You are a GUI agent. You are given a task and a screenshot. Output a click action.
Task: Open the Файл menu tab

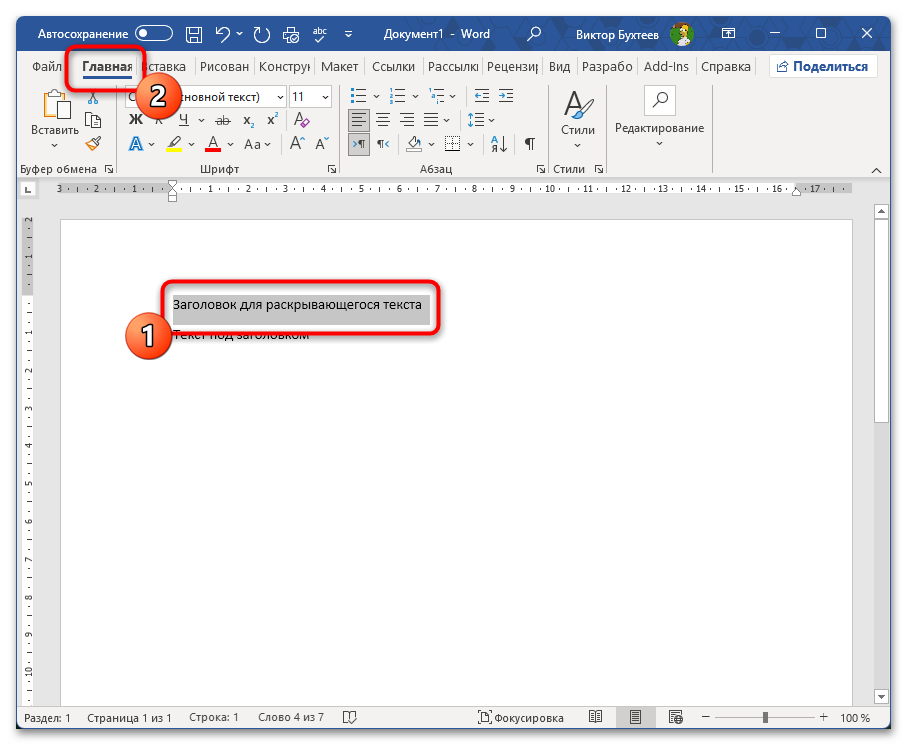pyautogui.click(x=47, y=67)
